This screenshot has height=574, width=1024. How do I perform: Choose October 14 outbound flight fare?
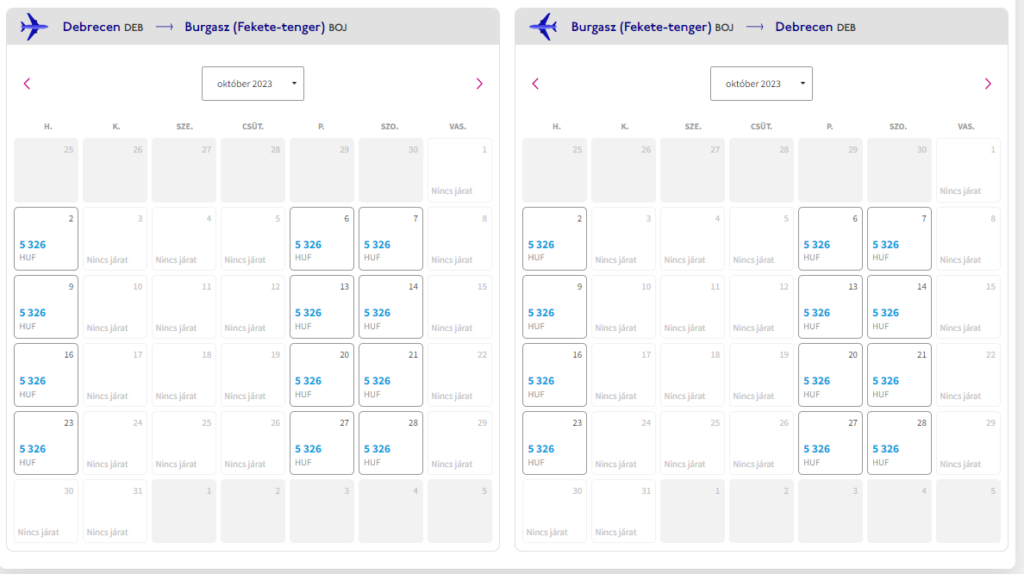(391, 307)
